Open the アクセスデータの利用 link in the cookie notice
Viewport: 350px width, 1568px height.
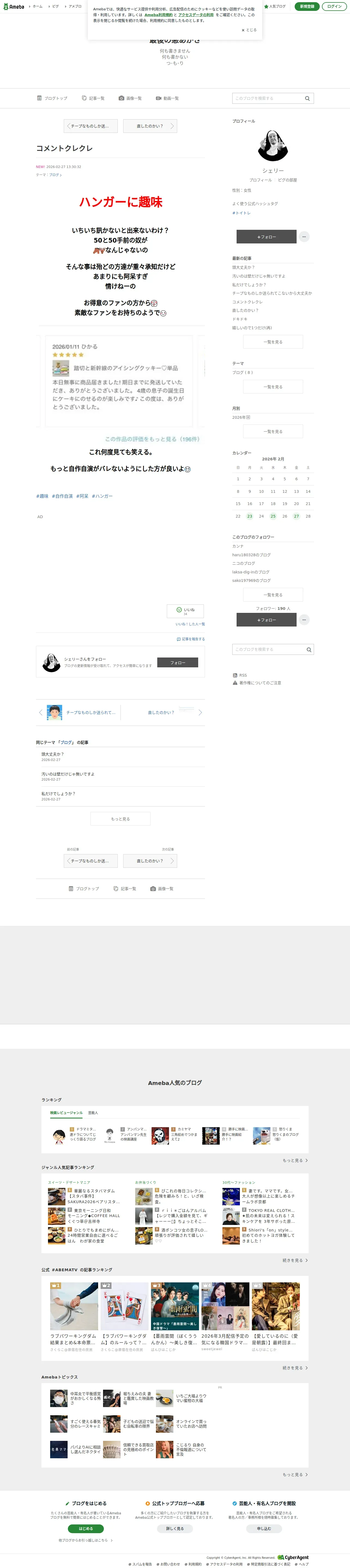[x=196, y=15]
